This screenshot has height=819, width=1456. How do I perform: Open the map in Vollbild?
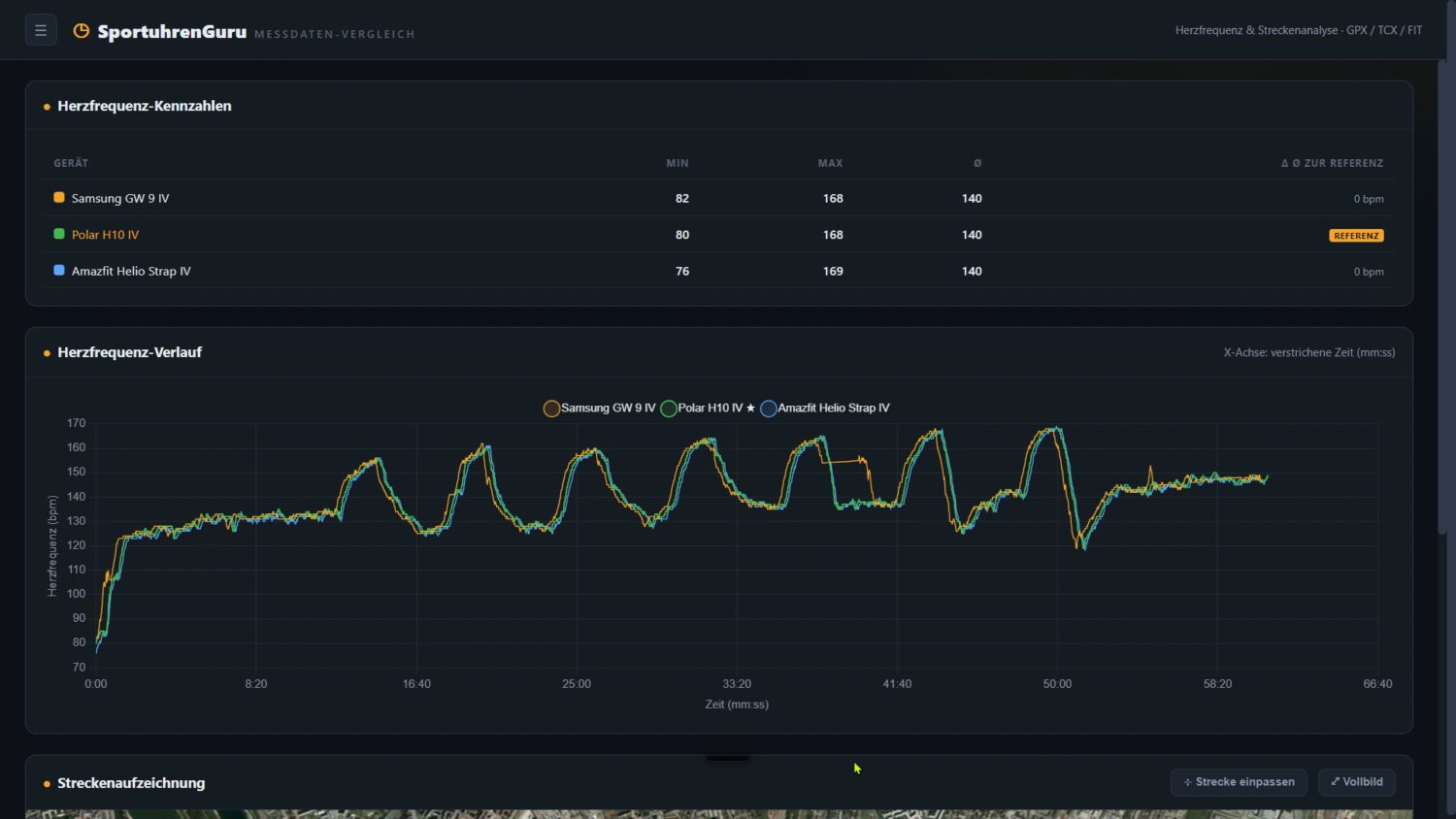[x=1357, y=782]
